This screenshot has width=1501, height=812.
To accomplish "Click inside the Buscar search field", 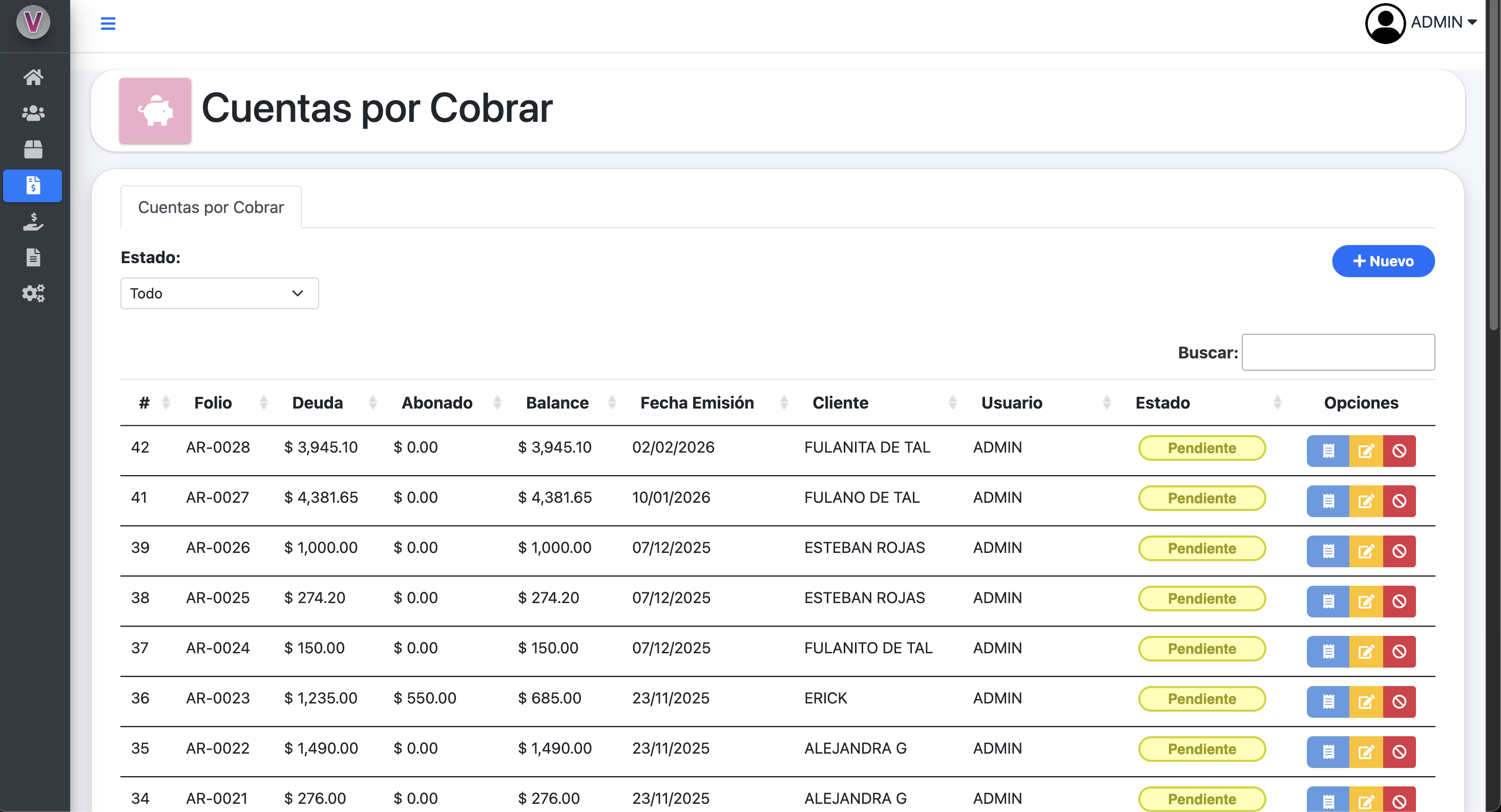I will pyautogui.click(x=1338, y=352).
